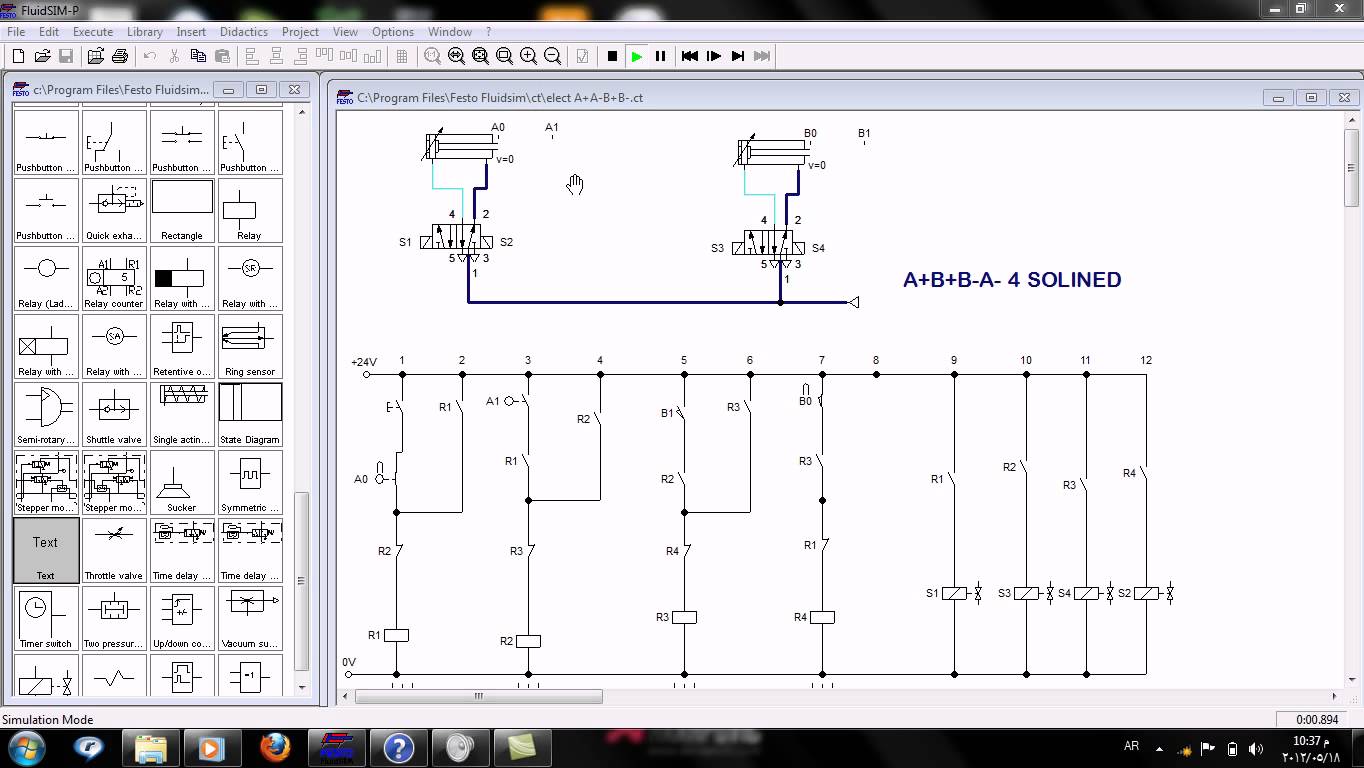Pause the running simulation

click(x=660, y=56)
